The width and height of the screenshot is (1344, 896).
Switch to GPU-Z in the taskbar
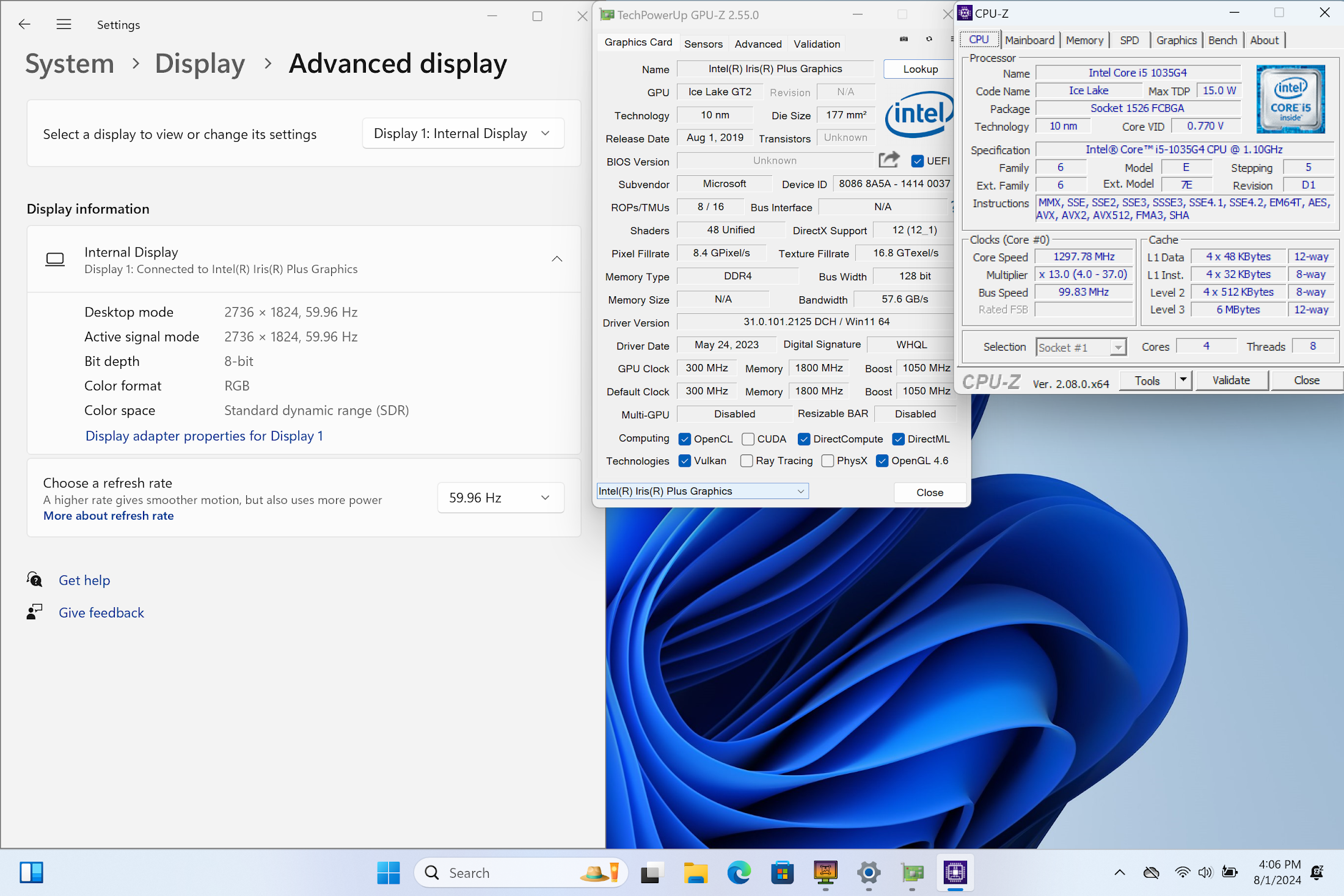[x=912, y=873]
